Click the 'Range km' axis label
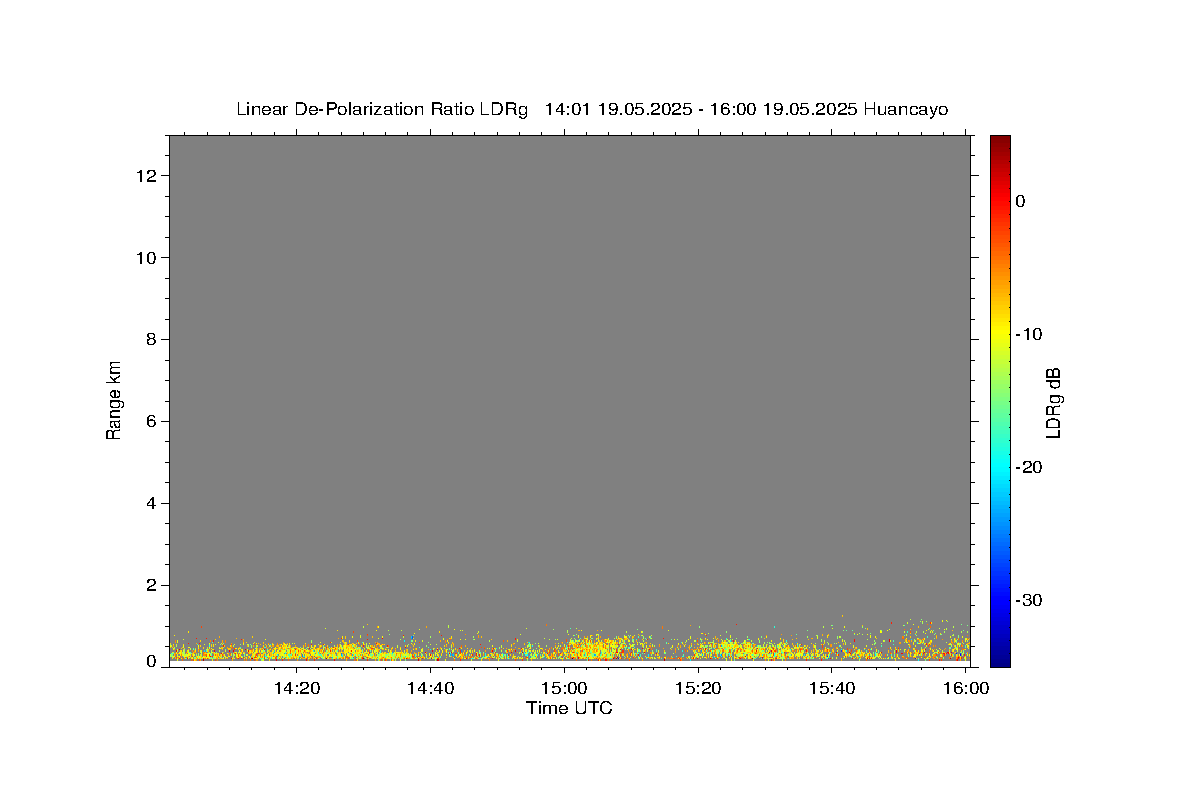 (x=114, y=400)
